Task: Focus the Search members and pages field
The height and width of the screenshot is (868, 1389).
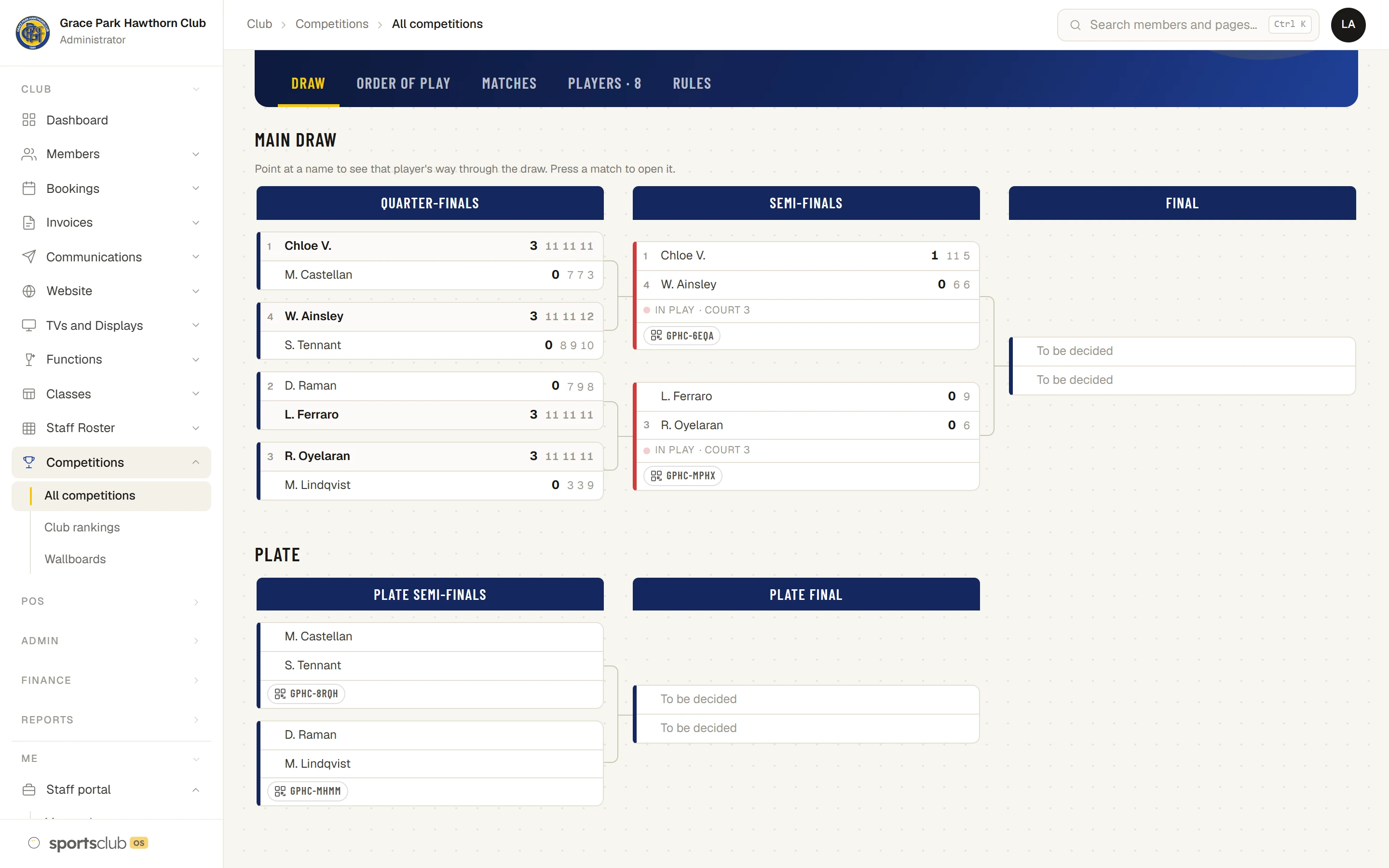Action: [1188, 25]
